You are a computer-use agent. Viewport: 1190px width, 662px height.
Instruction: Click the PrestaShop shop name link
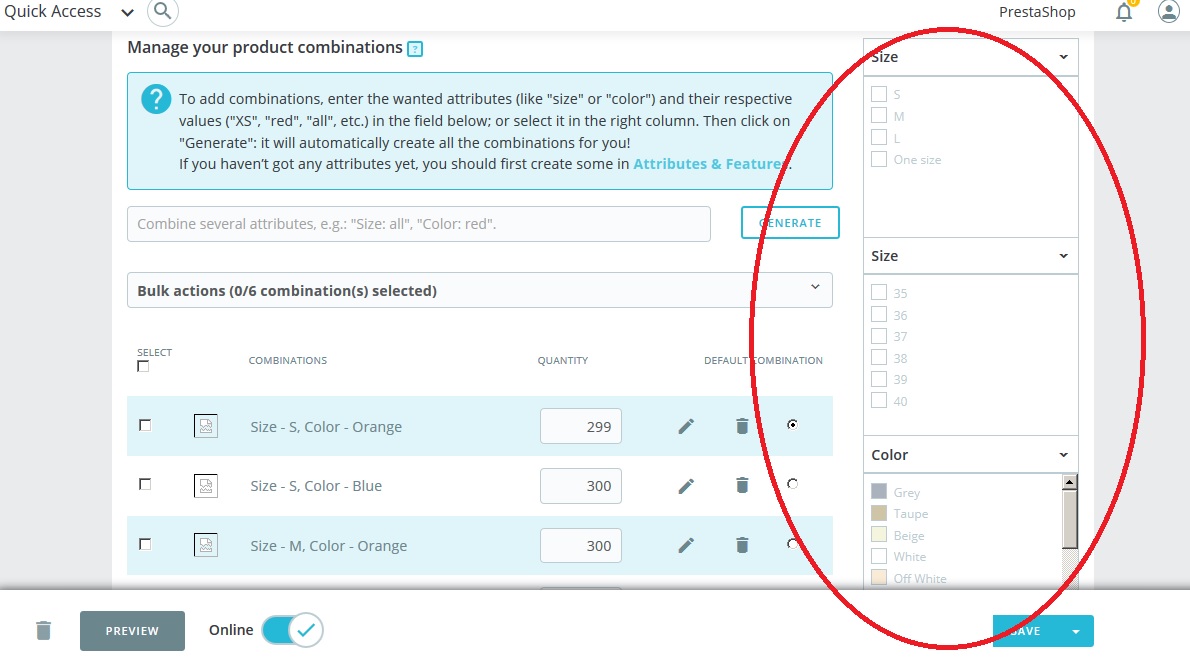click(1037, 12)
